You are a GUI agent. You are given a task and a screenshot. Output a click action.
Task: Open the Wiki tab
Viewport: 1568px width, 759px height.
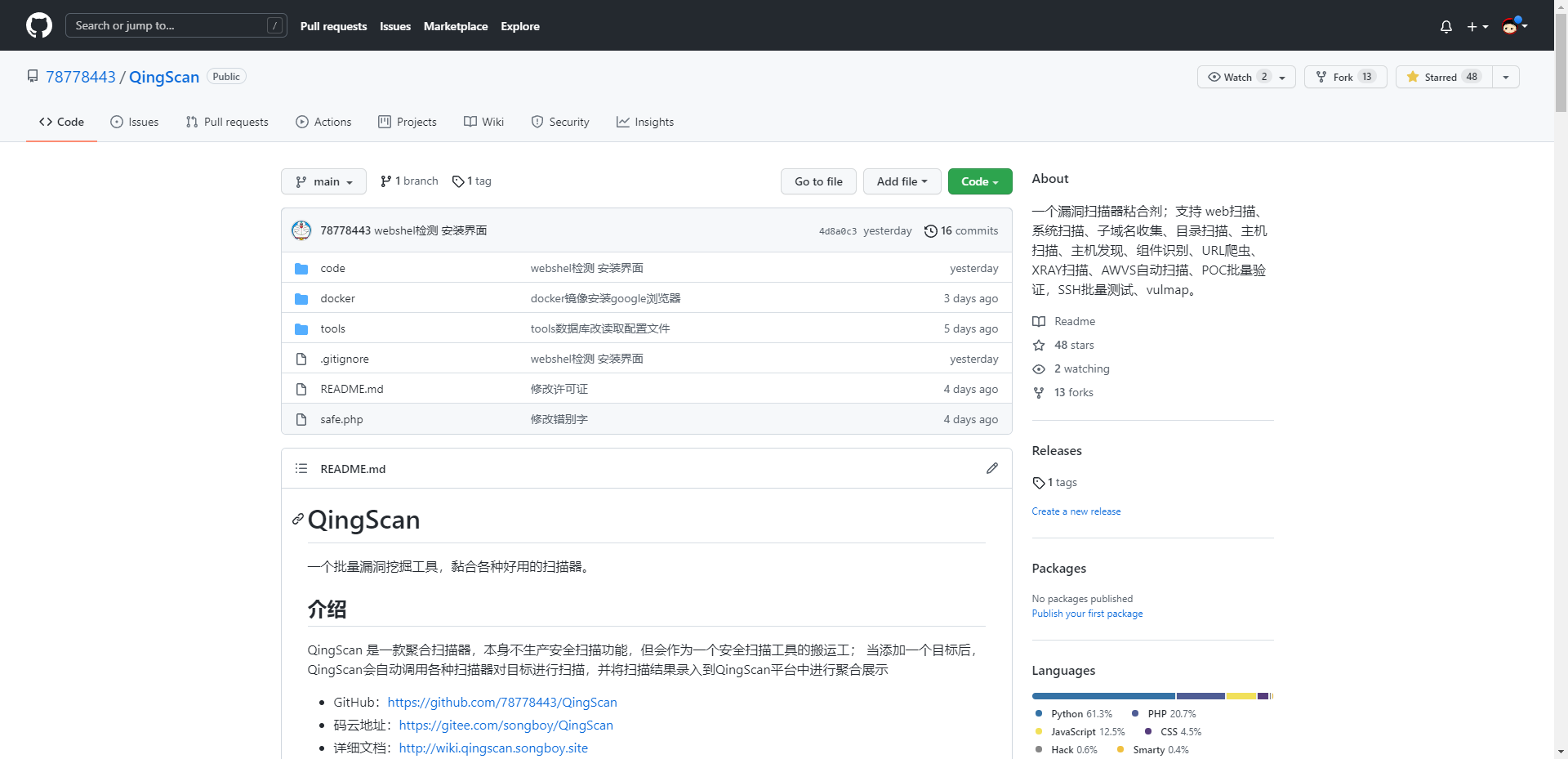pos(483,122)
